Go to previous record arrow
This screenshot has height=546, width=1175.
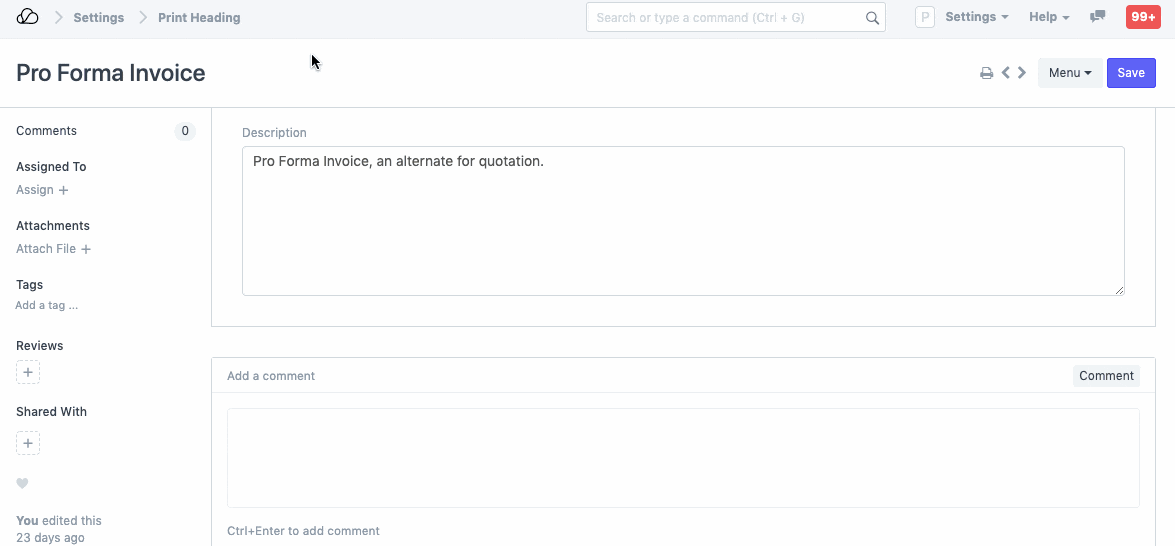click(x=1006, y=73)
